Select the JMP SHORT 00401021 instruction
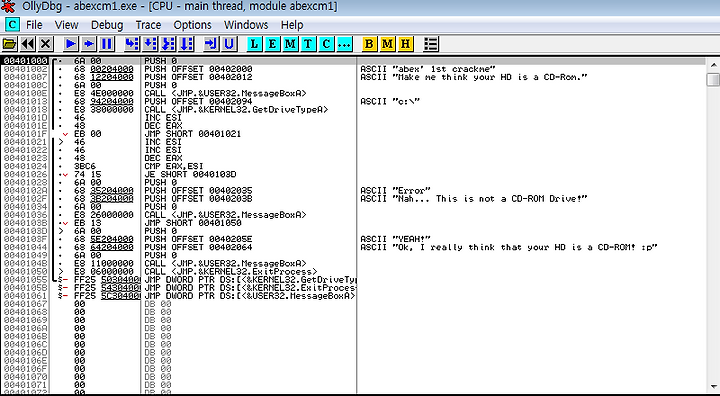Viewport: 720px width, 396px height. [x=192, y=134]
